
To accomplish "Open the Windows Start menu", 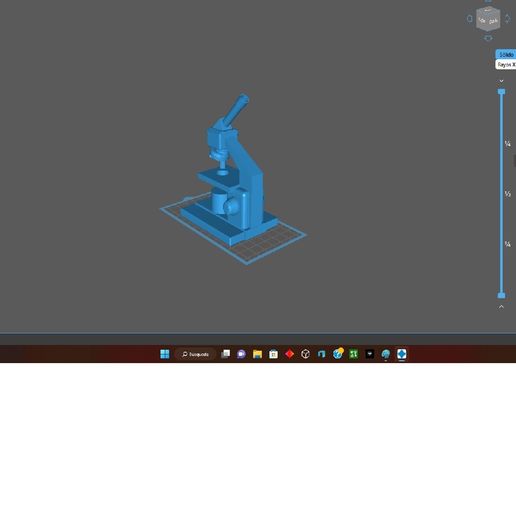I will [165, 354].
